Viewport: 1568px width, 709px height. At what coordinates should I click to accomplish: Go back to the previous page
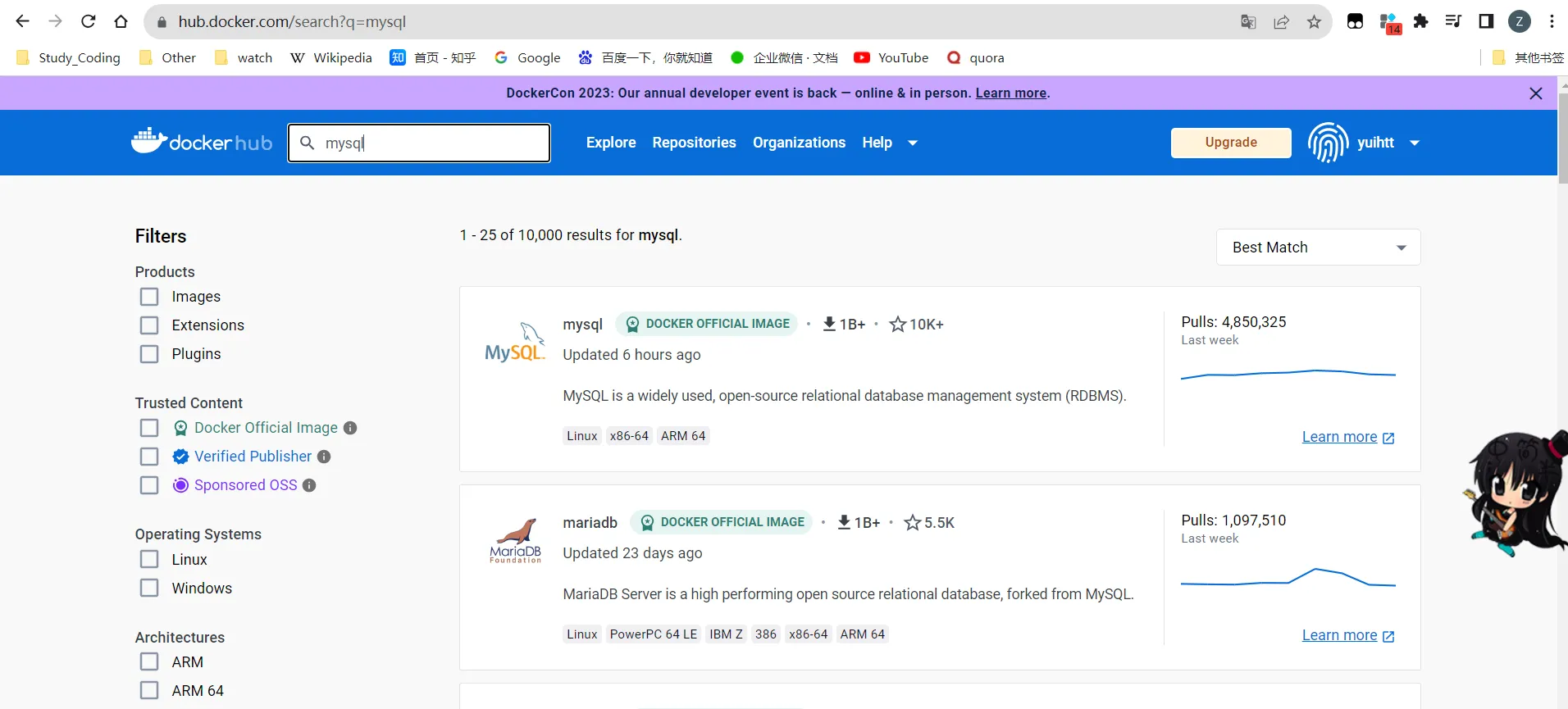coord(22,22)
